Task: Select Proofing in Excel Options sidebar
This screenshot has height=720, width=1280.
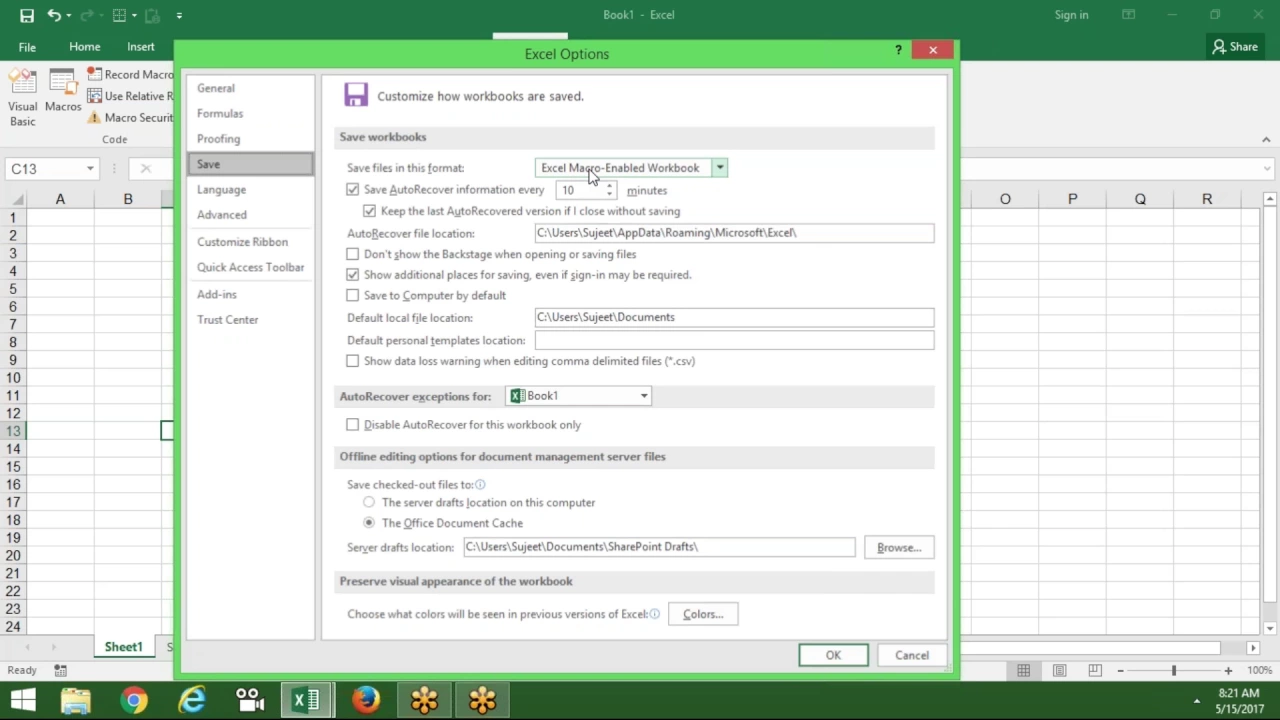Action: (x=250, y=138)
